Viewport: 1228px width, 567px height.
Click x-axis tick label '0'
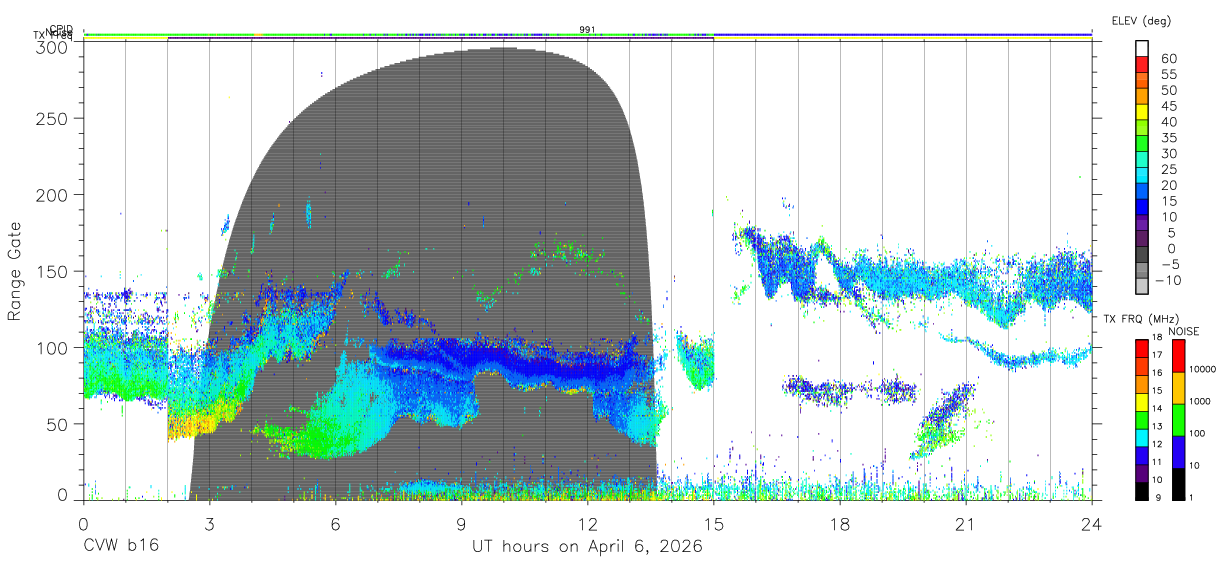click(x=83, y=524)
